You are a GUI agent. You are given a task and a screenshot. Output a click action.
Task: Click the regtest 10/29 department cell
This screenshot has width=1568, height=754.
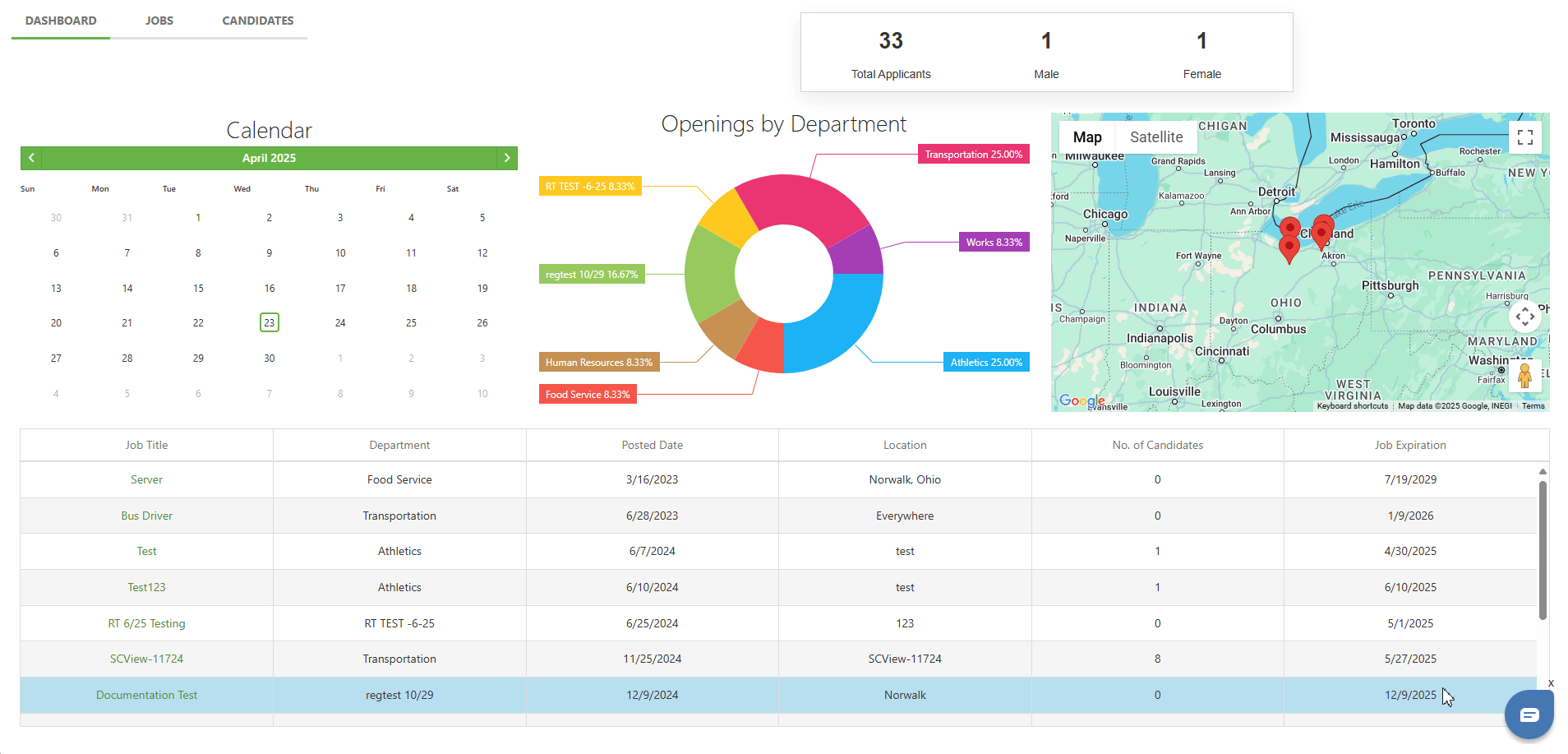[399, 695]
